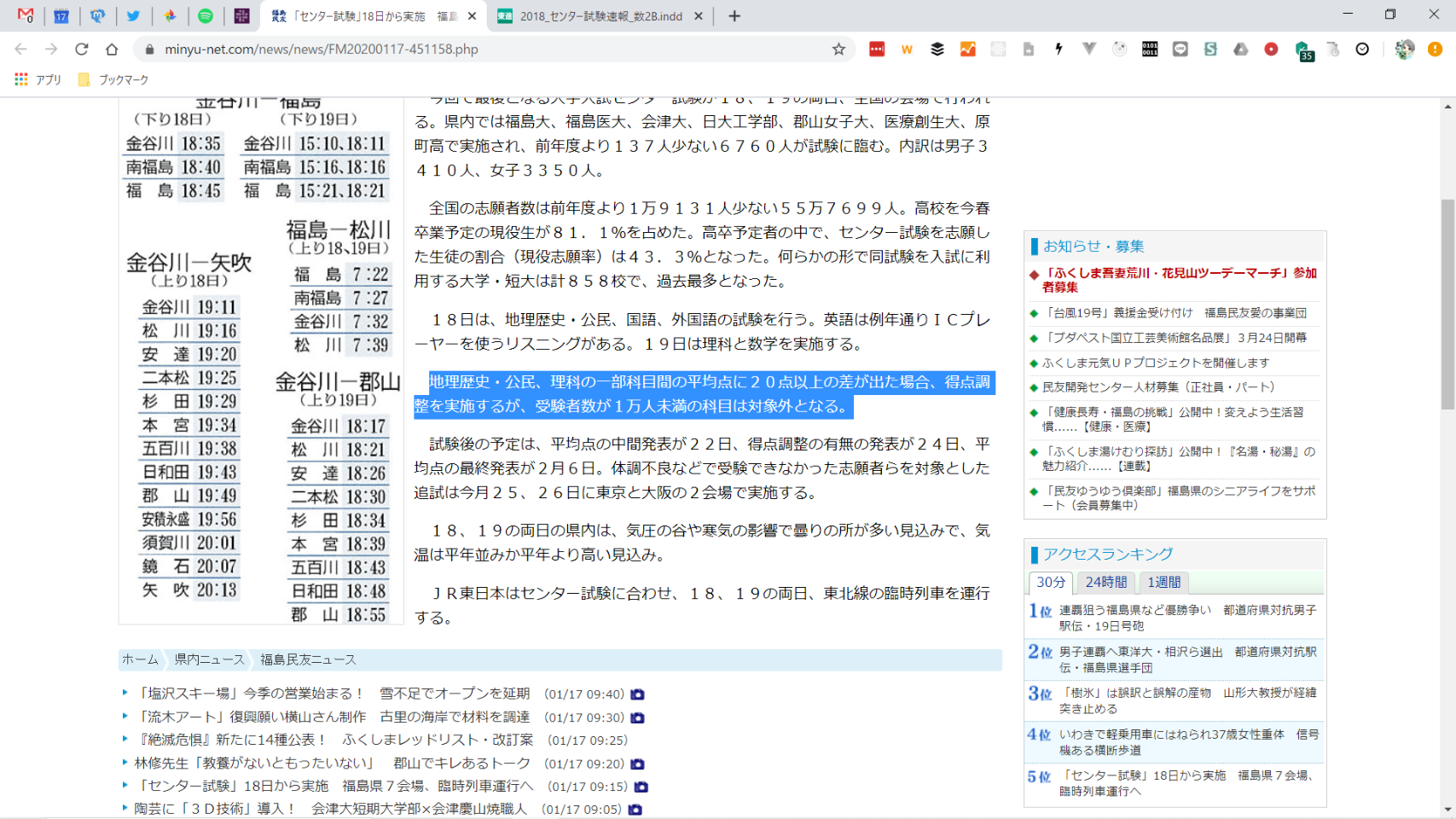Select the 24時間 ranking tab
This screenshot has width=1456, height=819.
pyautogui.click(x=1105, y=583)
